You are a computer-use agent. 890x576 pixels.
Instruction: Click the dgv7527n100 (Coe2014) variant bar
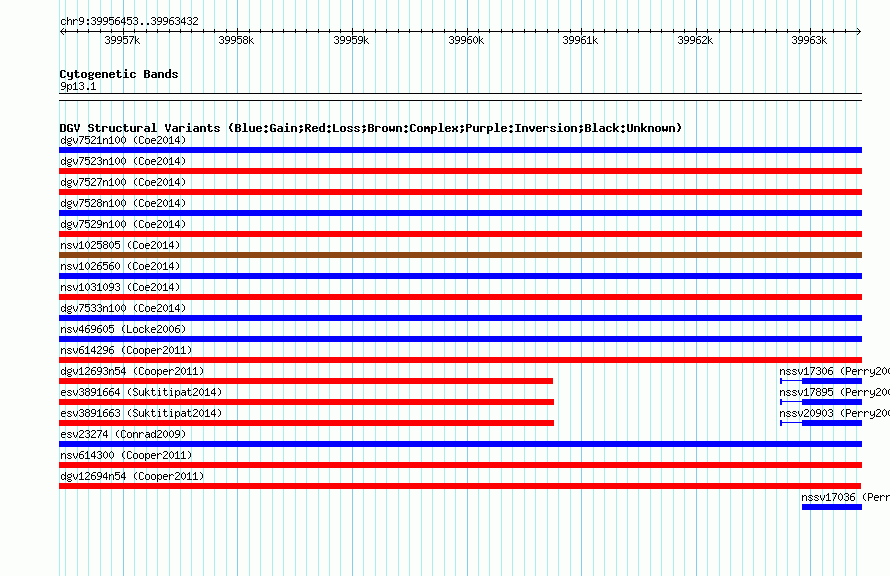(460, 192)
